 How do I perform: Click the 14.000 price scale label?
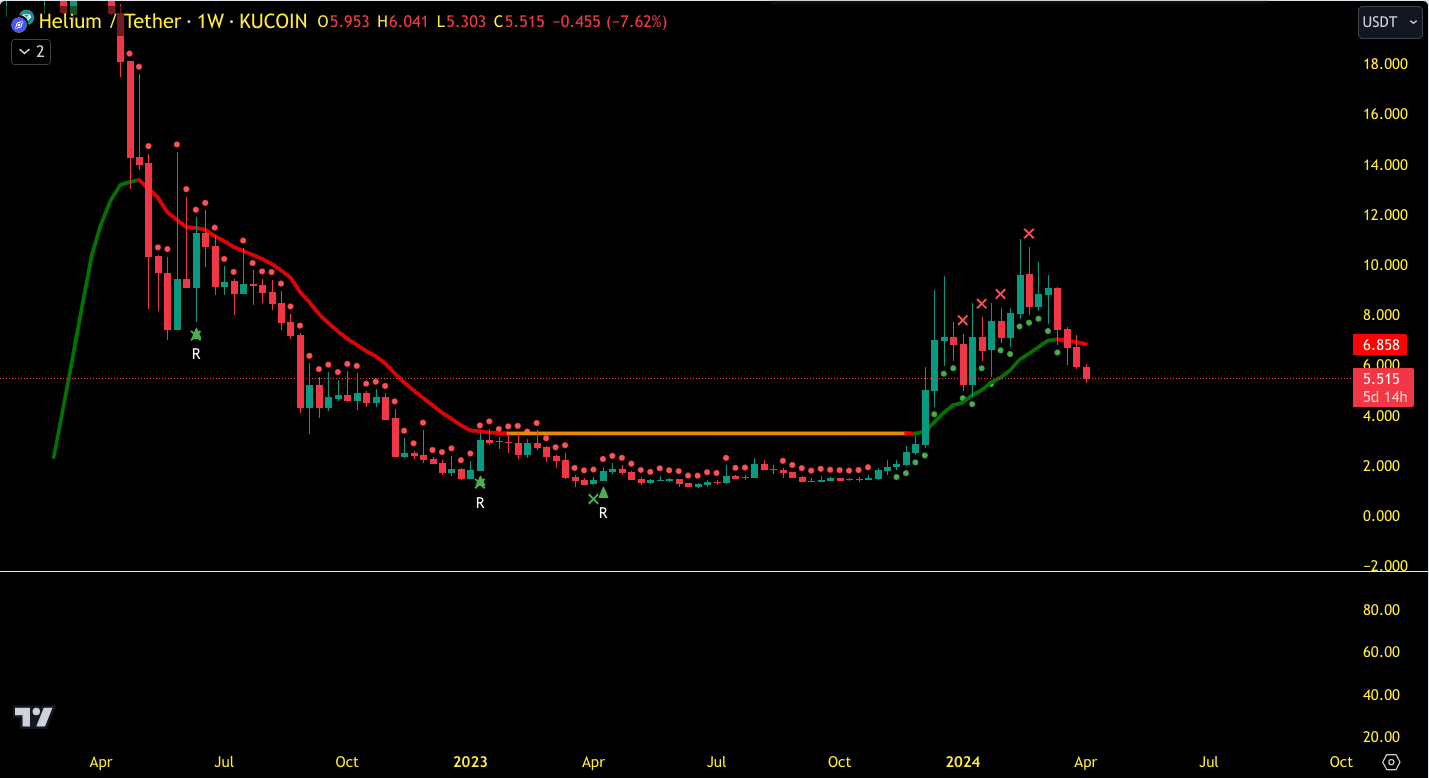pyautogui.click(x=1385, y=165)
